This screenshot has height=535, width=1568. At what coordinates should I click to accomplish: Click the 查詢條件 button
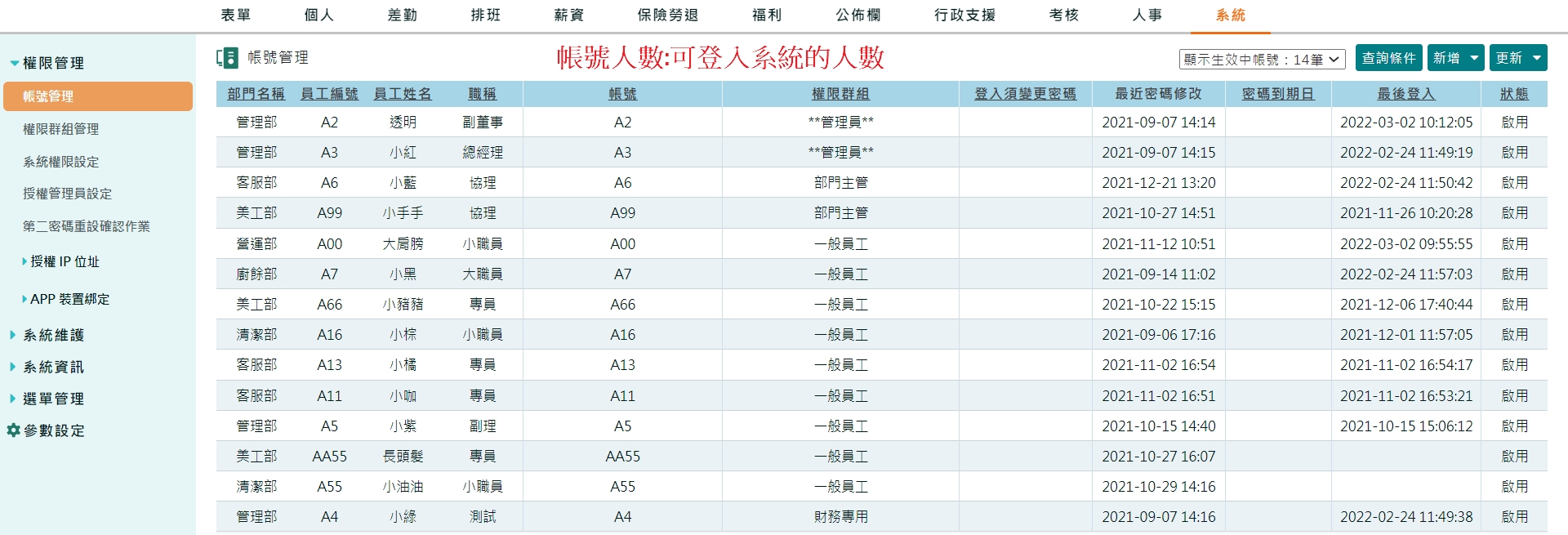pos(1389,58)
